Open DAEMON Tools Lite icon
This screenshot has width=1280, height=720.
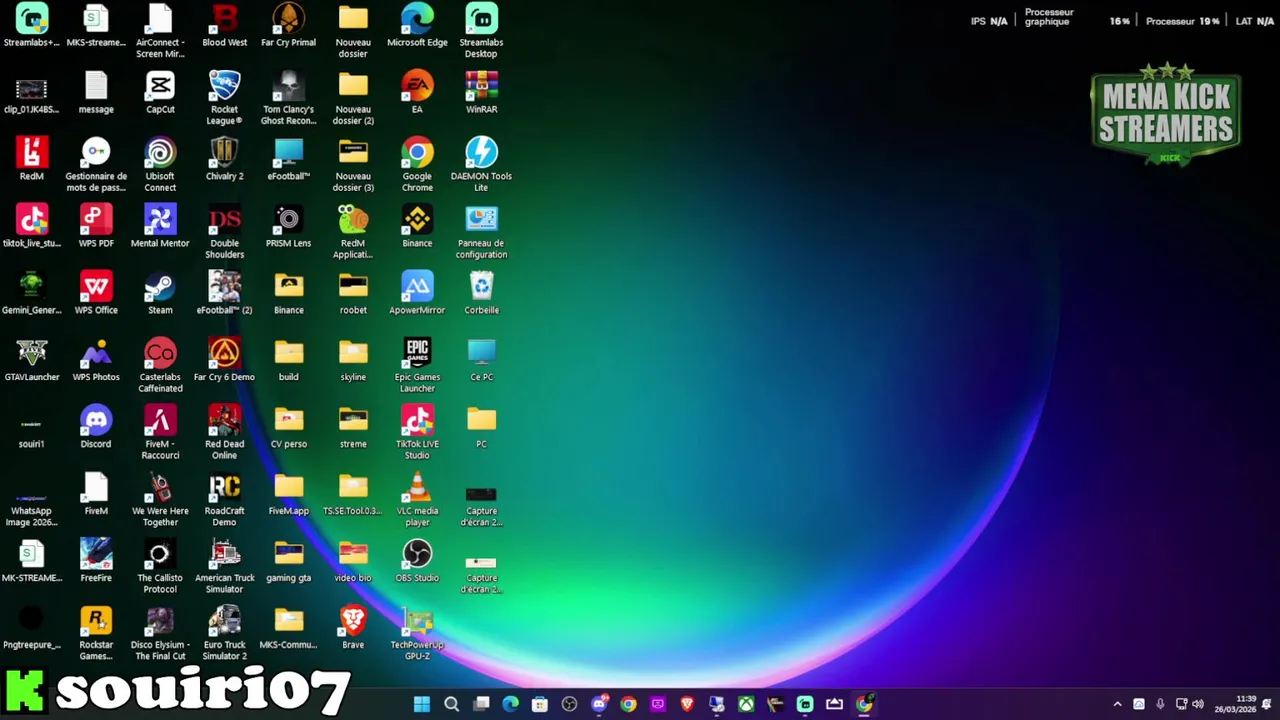481,165
